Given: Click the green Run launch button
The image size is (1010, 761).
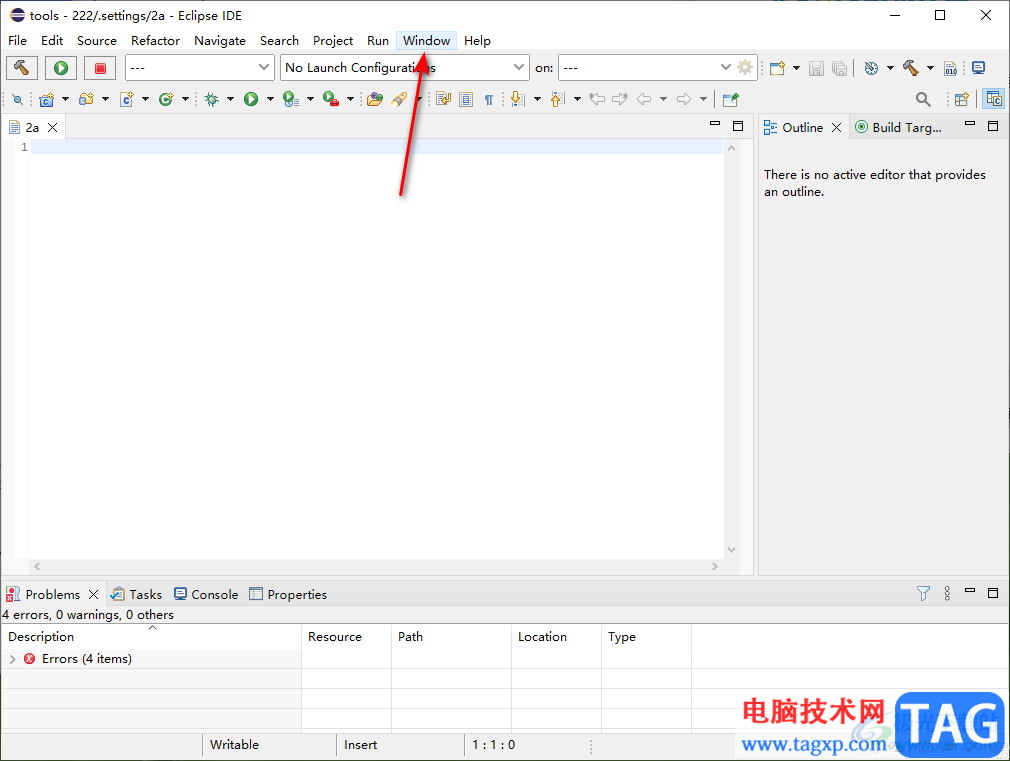Looking at the screenshot, I should click(x=61, y=68).
